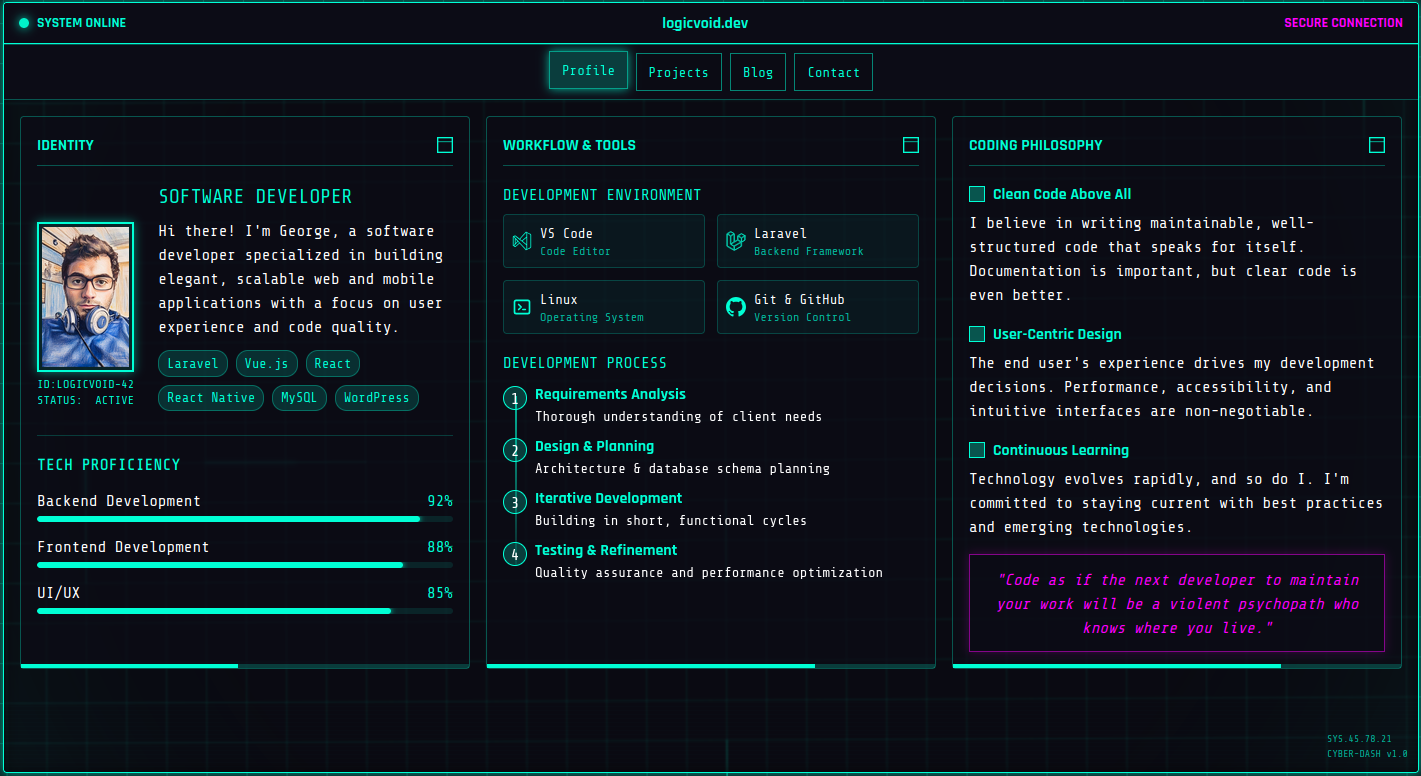
Task: Click the Laravel framework logo icon
Action: tap(735, 241)
